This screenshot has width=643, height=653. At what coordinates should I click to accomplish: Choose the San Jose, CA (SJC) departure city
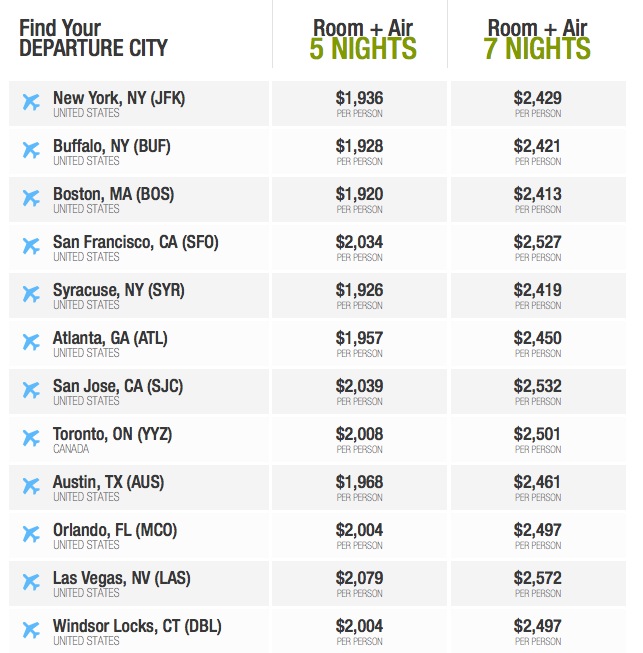click(x=139, y=391)
